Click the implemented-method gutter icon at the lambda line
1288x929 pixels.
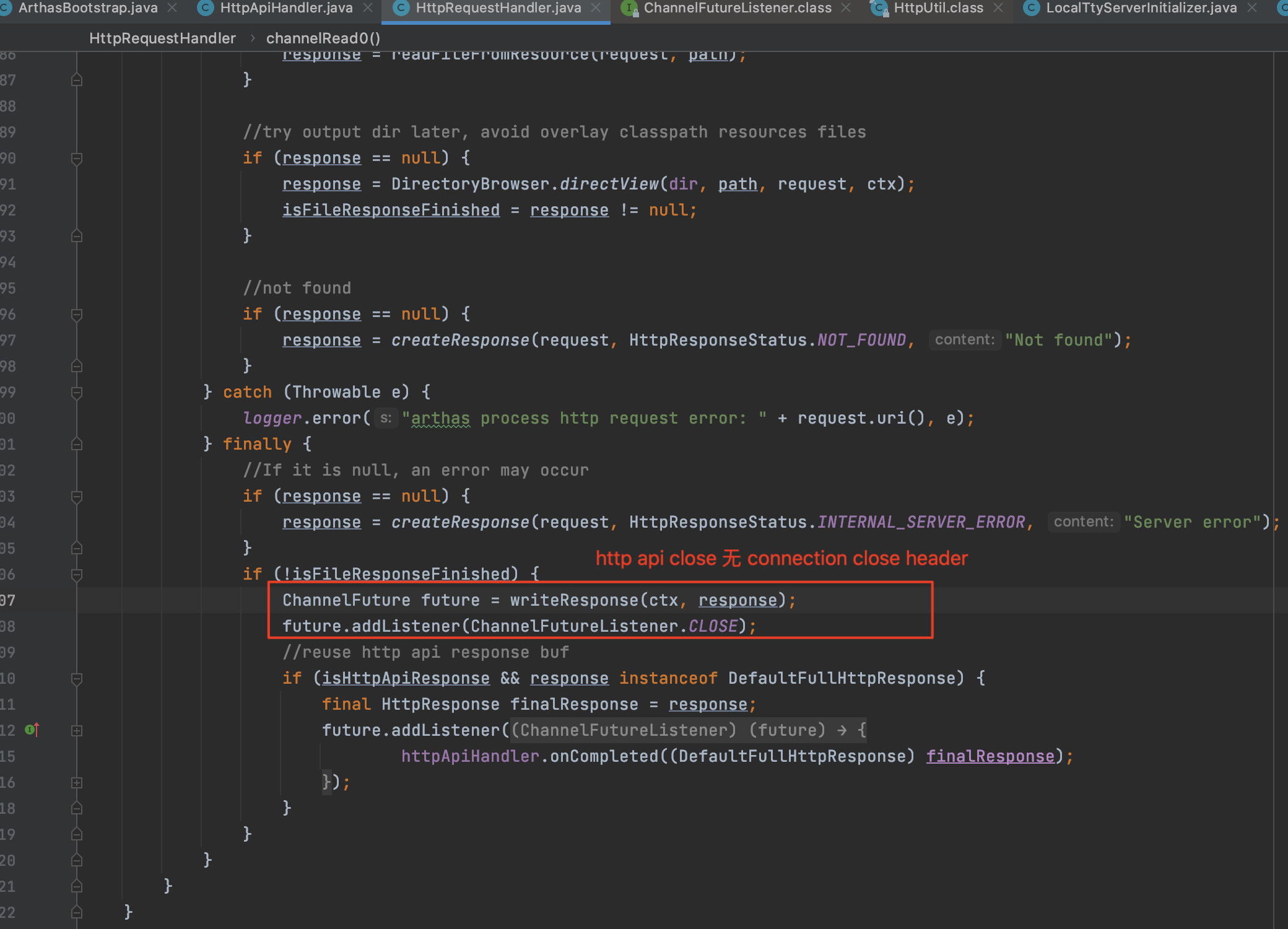click(x=32, y=730)
